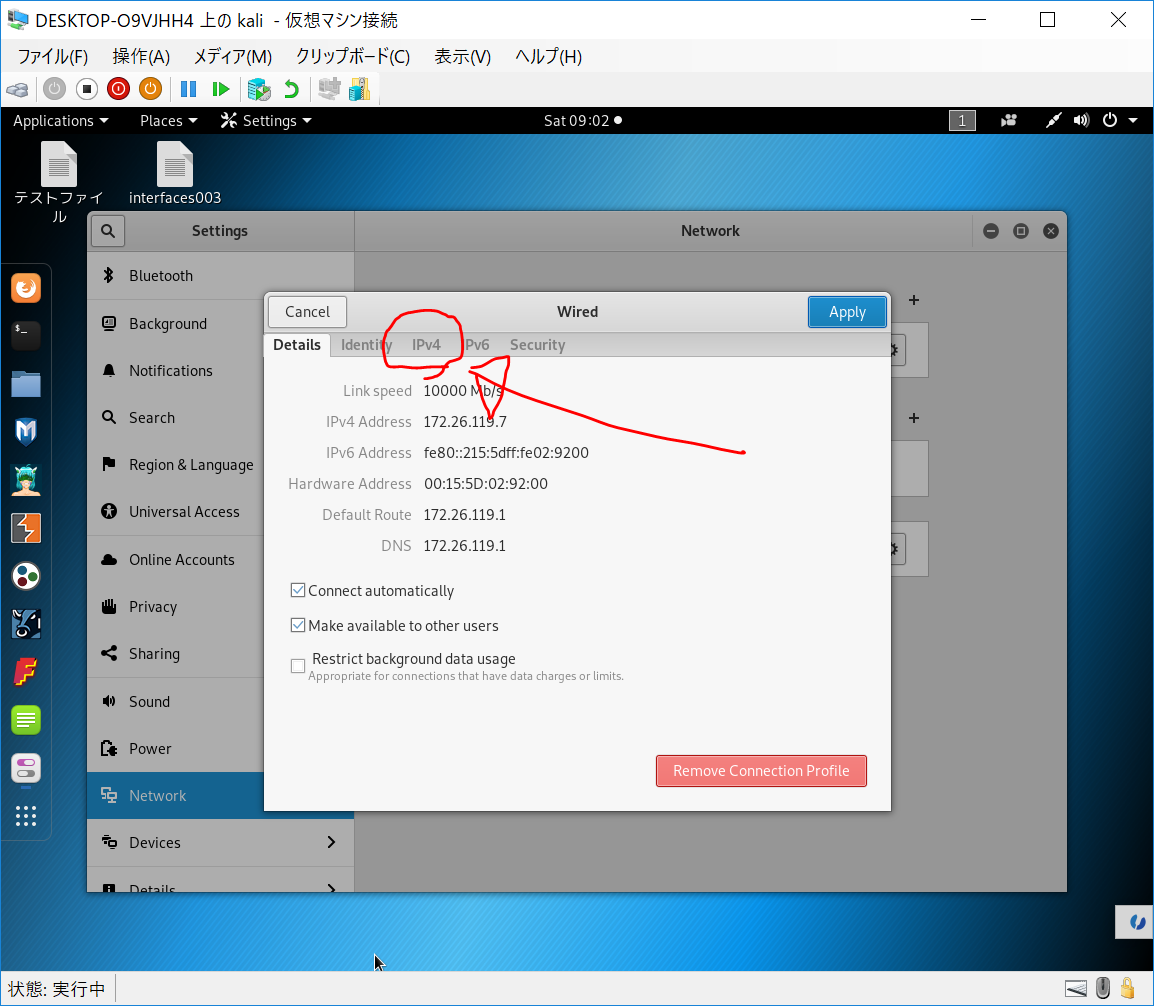Open the Places dropdown menu

pos(168,121)
